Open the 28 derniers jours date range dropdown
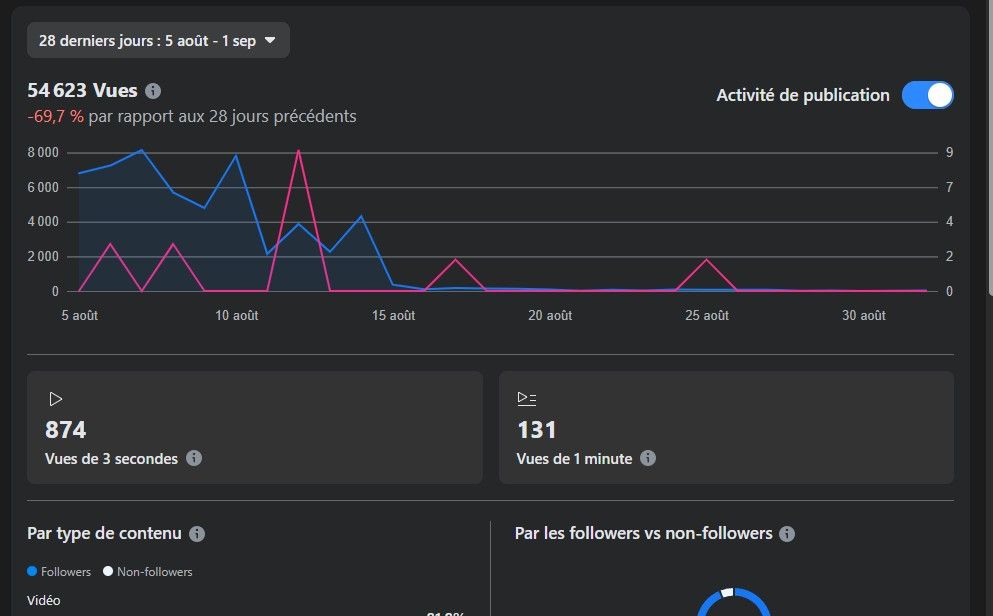 click(158, 41)
